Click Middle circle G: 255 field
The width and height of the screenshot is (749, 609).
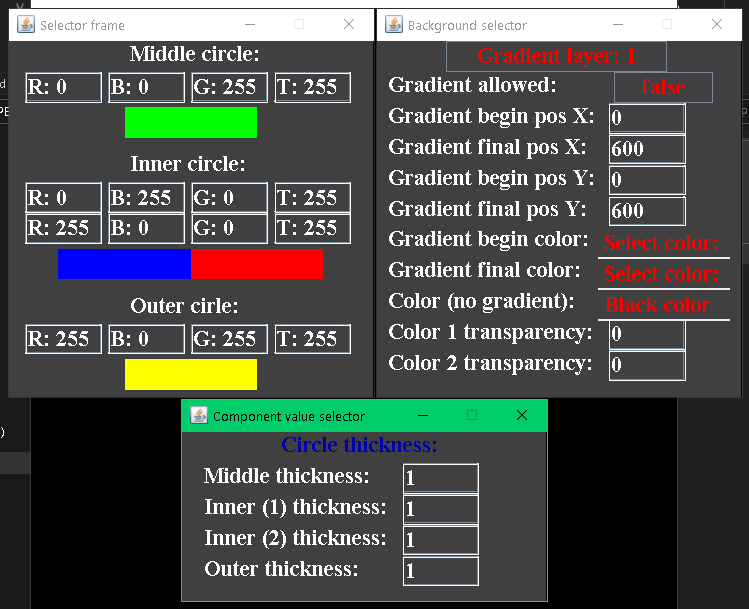pos(230,87)
